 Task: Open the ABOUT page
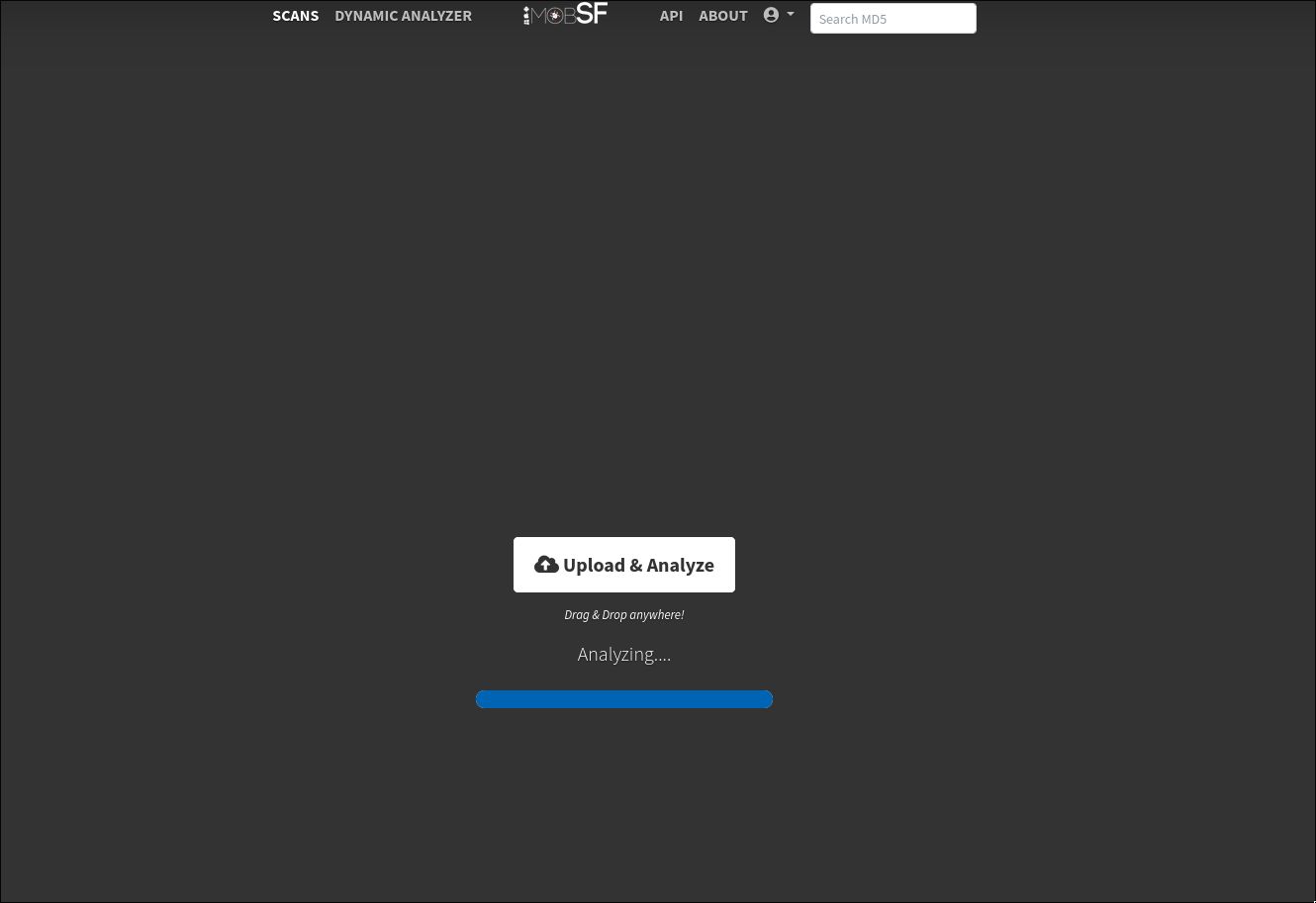[723, 16]
